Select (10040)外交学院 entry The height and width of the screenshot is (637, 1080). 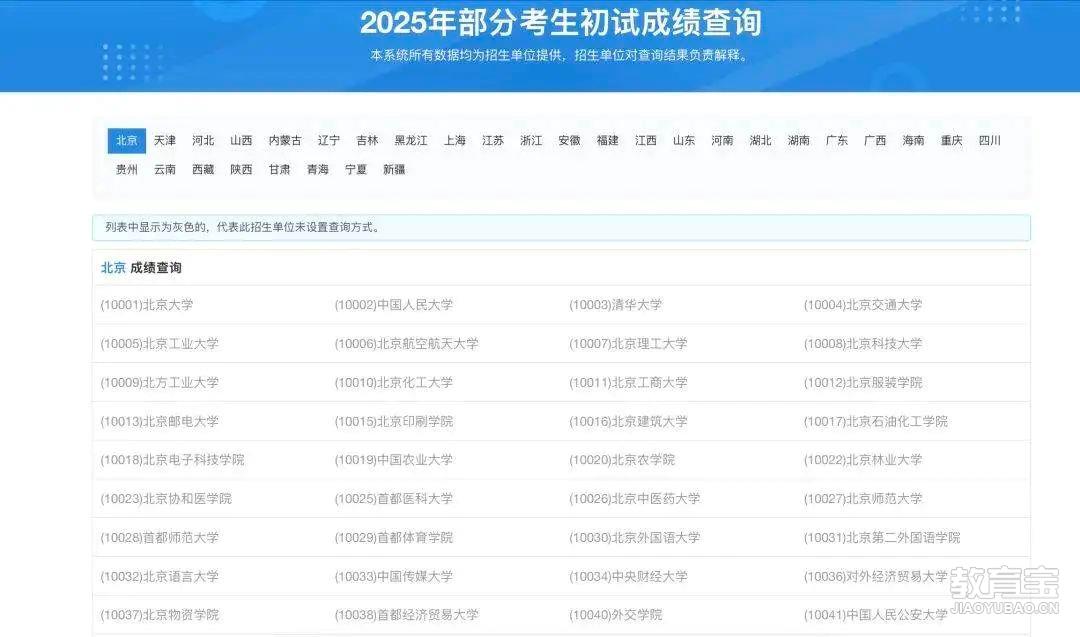616,615
